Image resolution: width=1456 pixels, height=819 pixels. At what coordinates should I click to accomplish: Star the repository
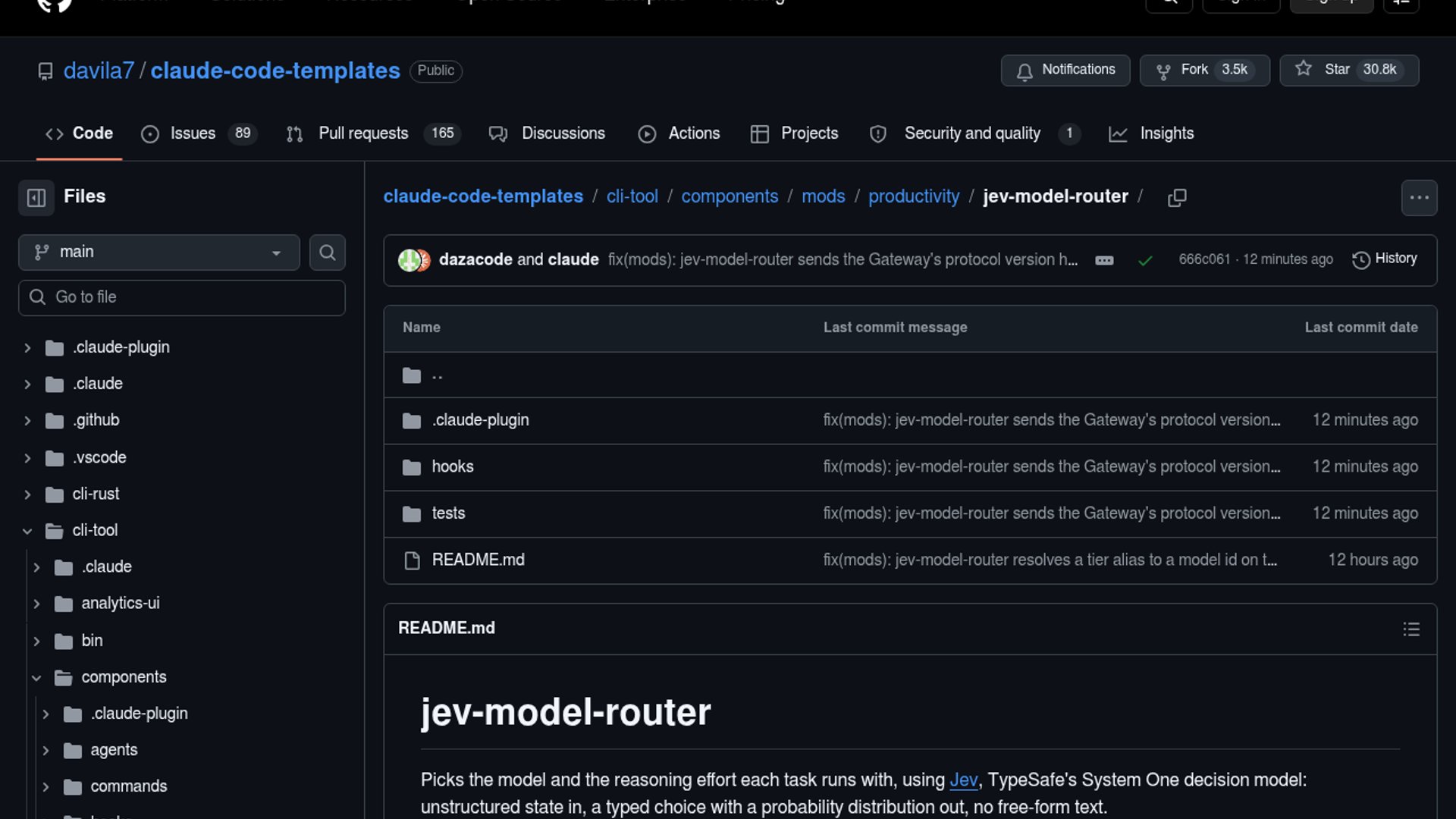click(x=1349, y=70)
